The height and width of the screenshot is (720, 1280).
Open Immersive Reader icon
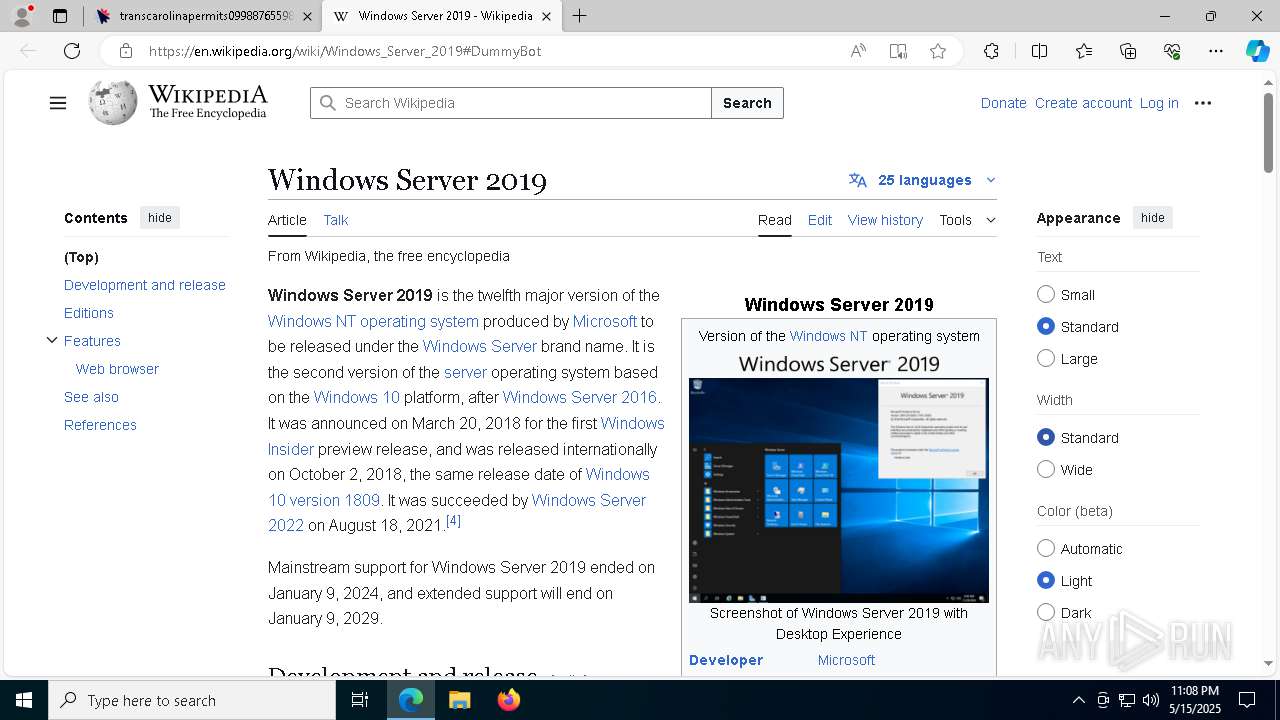[x=898, y=51]
